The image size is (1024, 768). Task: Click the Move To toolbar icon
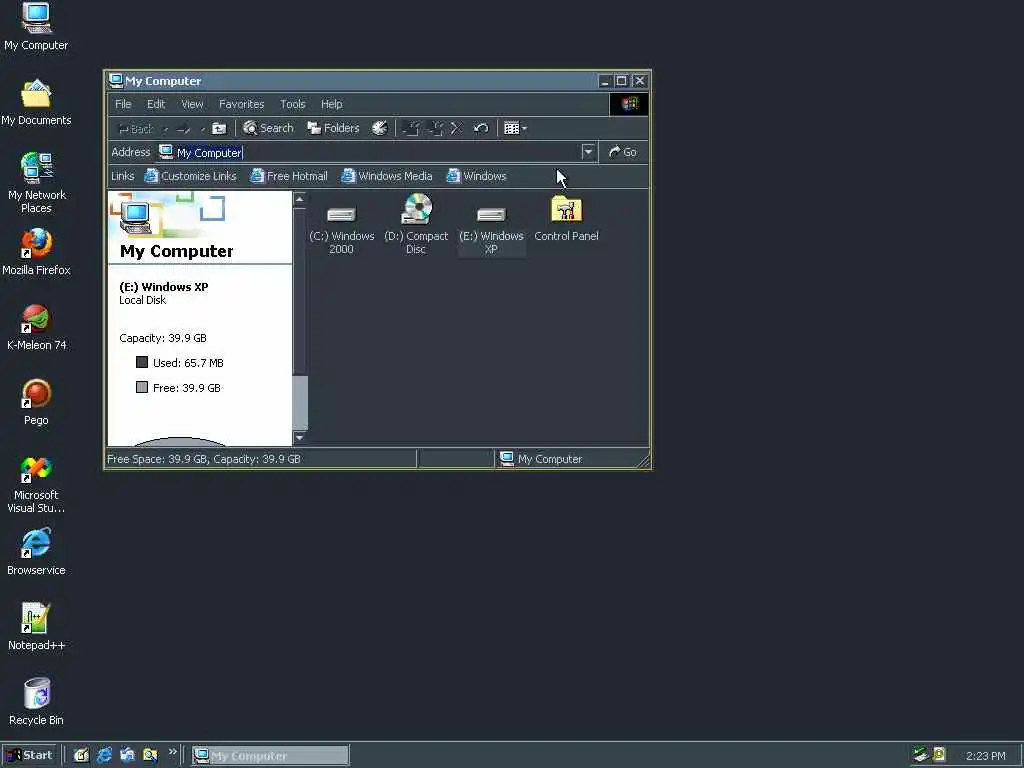tap(411, 128)
